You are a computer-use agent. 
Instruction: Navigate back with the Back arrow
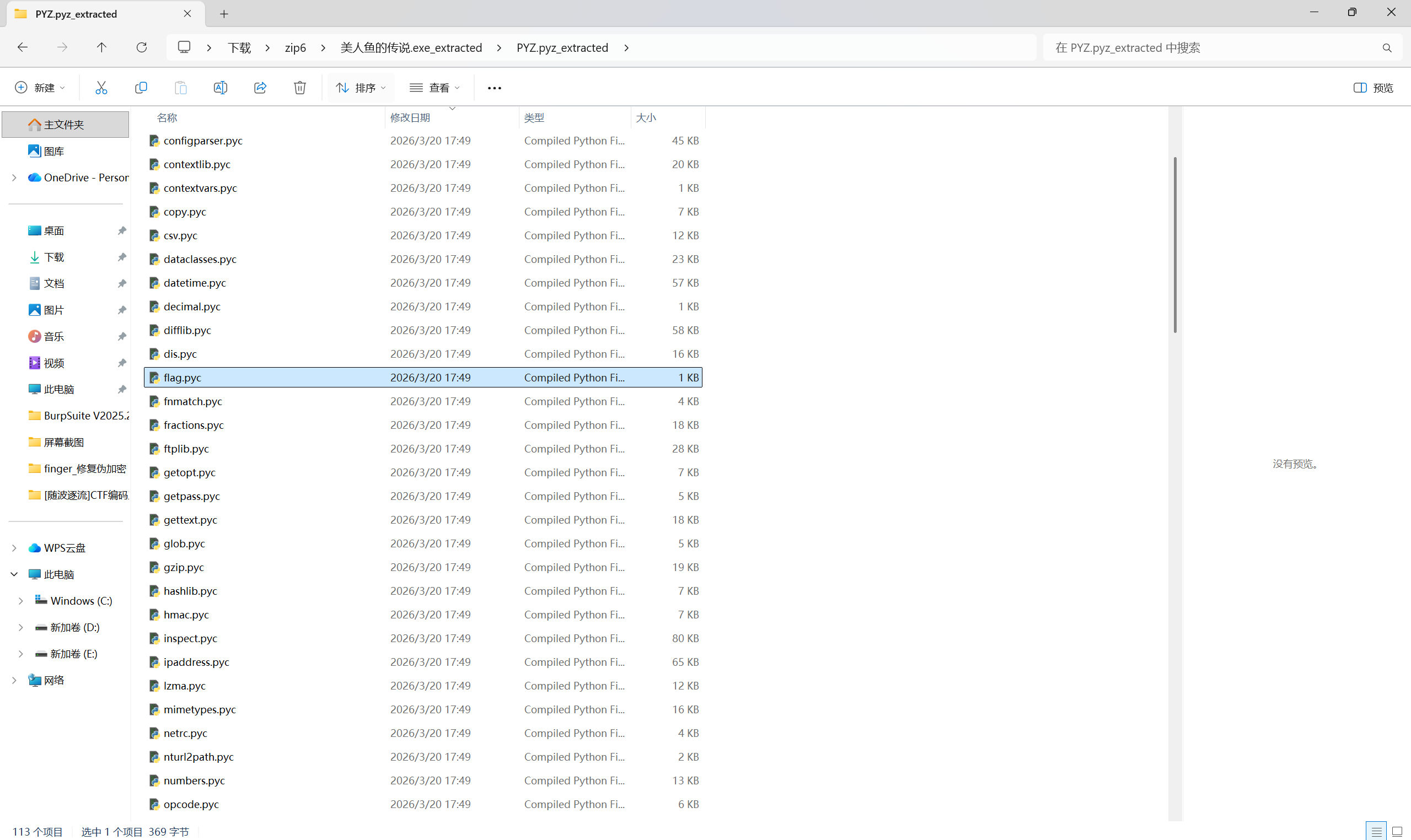(x=23, y=47)
